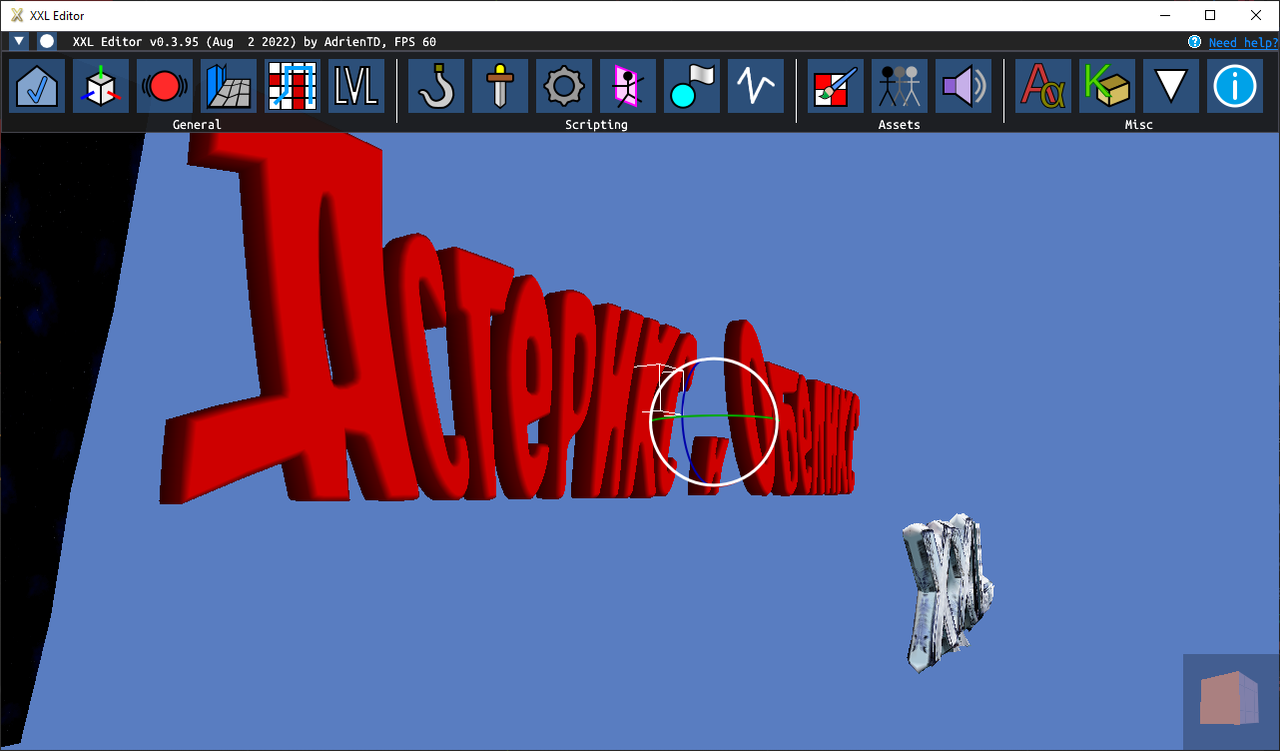Viewport: 1280px width, 751px height.
Task: Click the Need help? link
Action: pyautogui.click(x=1243, y=42)
